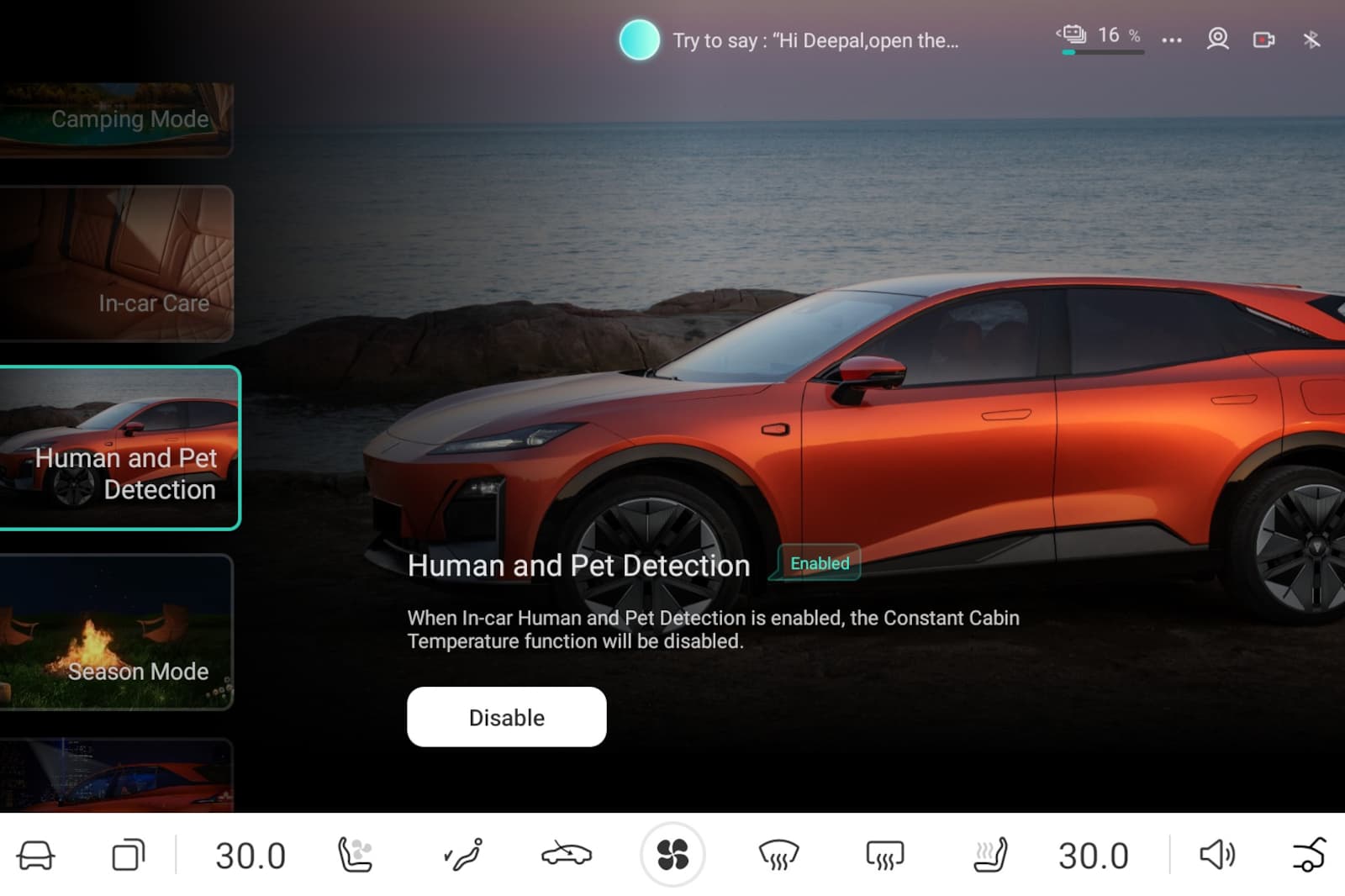Screen dimensions: 1345x896
Task: Tap the seat ventilation fan icon
Action: coord(355,856)
